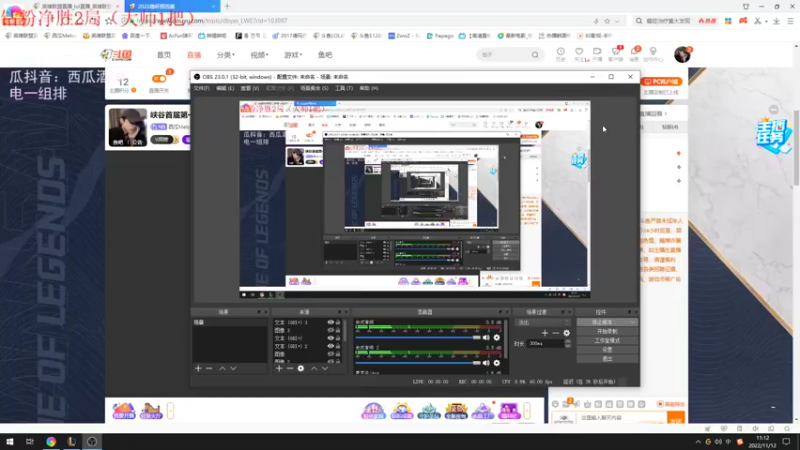Move source up in sources panel

pos(314,368)
